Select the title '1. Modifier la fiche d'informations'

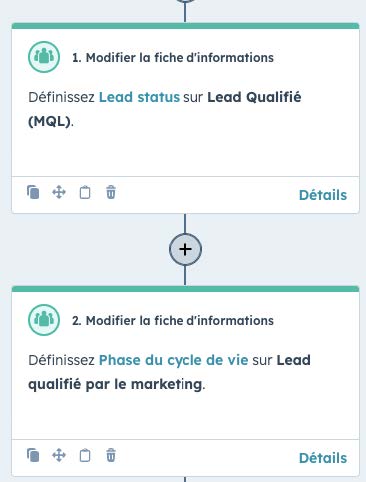click(173, 58)
